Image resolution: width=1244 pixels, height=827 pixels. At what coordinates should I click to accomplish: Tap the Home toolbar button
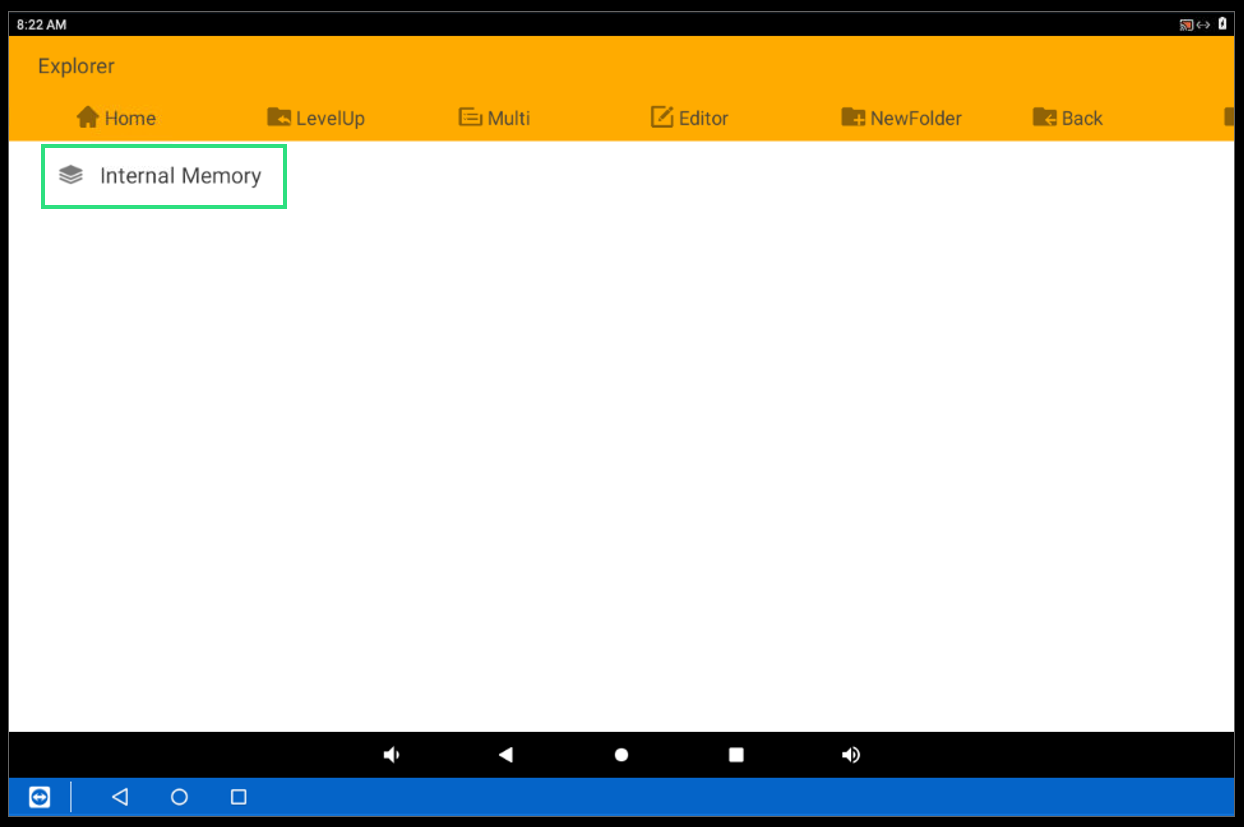pos(116,118)
